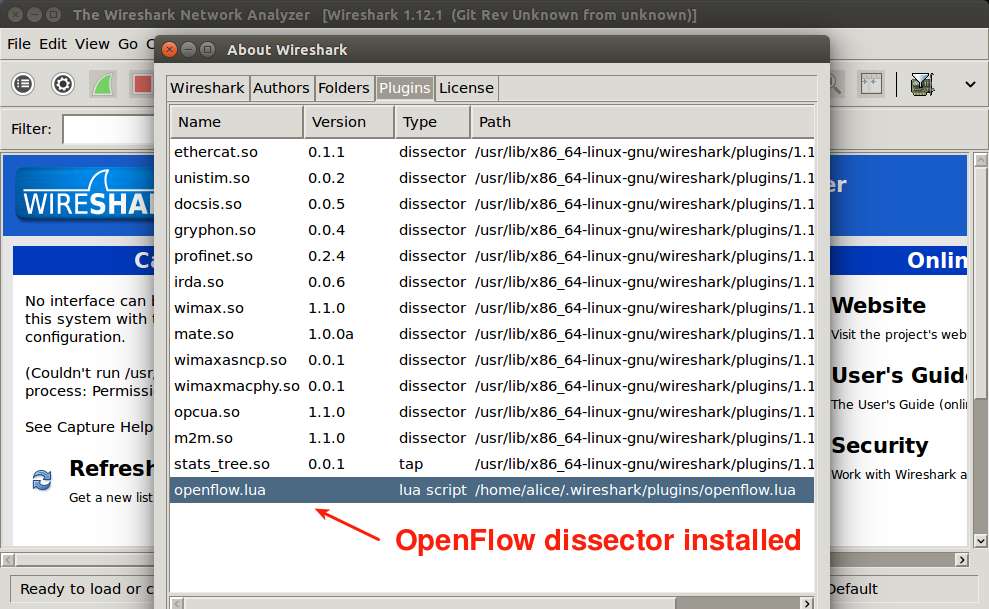The width and height of the screenshot is (989, 609).
Task: Click main window horizontal scrollbar right arrow
Action: [961, 560]
